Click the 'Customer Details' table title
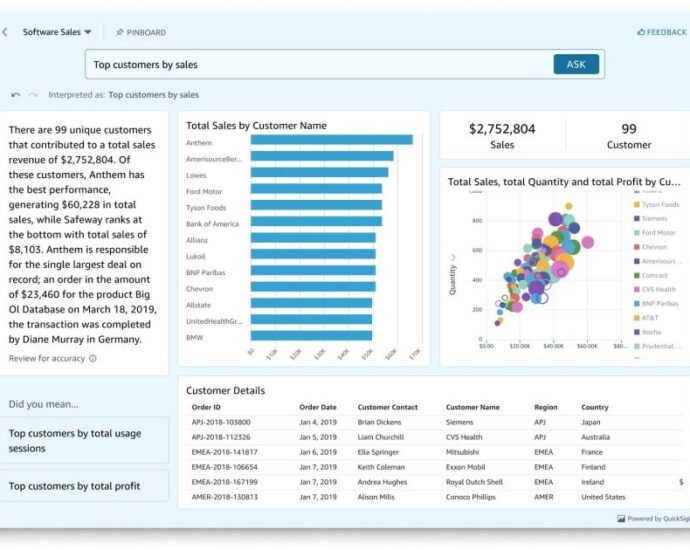Image resolution: width=690 pixels, height=550 pixels. [225, 391]
